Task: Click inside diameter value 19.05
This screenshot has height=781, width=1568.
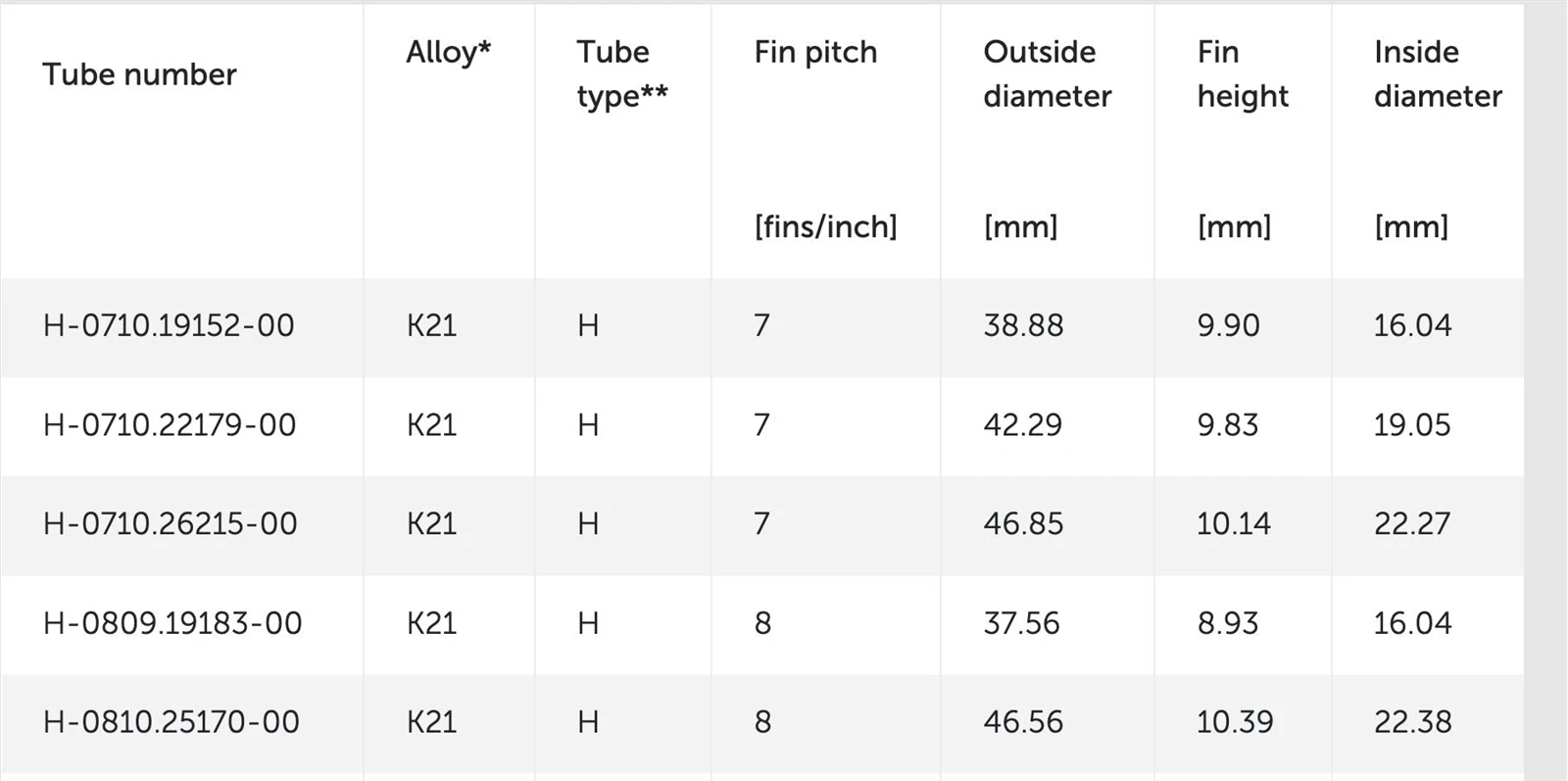Action: pyautogui.click(x=1412, y=424)
